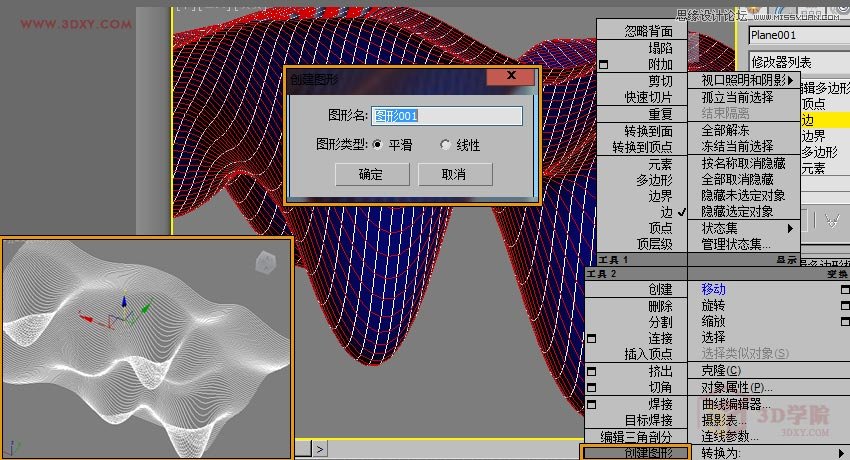850x460 pixels.
Task: Choose 编辑三角剖分 menu entry
Action: point(636,437)
